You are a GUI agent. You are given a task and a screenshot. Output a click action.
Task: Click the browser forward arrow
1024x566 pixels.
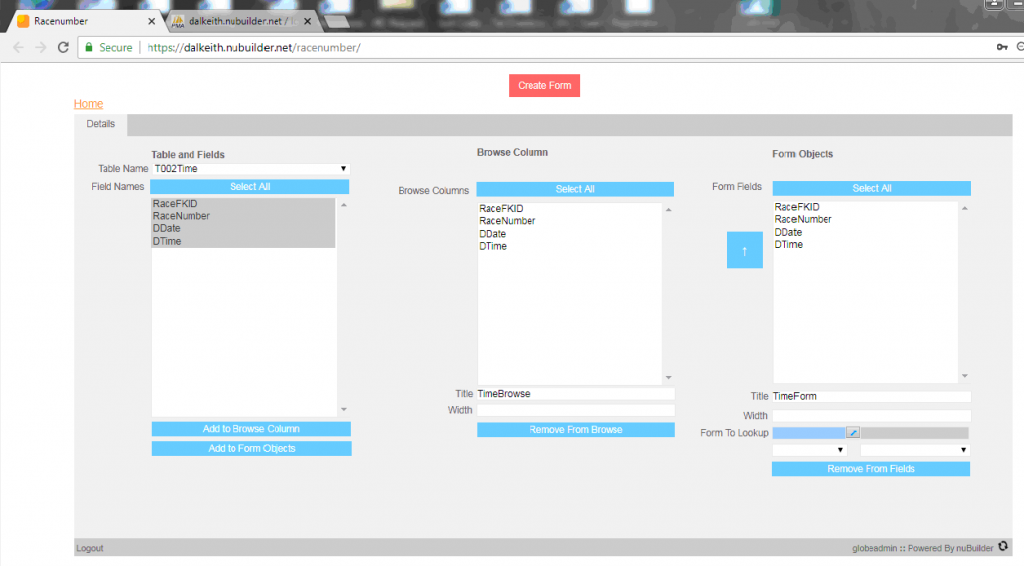coord(40,48)
